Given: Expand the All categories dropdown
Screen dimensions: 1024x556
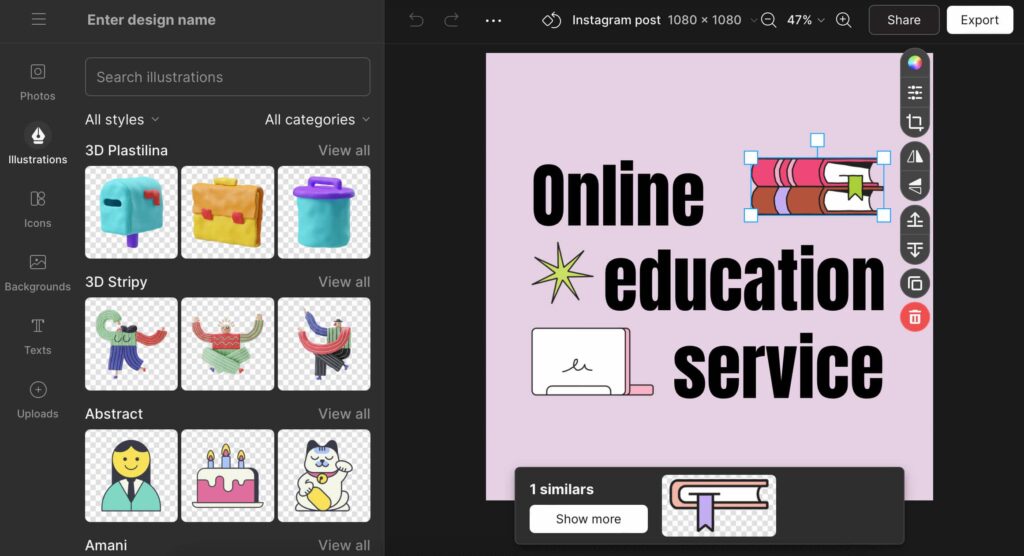Looking at the screenshot, I should click(316, 120).
